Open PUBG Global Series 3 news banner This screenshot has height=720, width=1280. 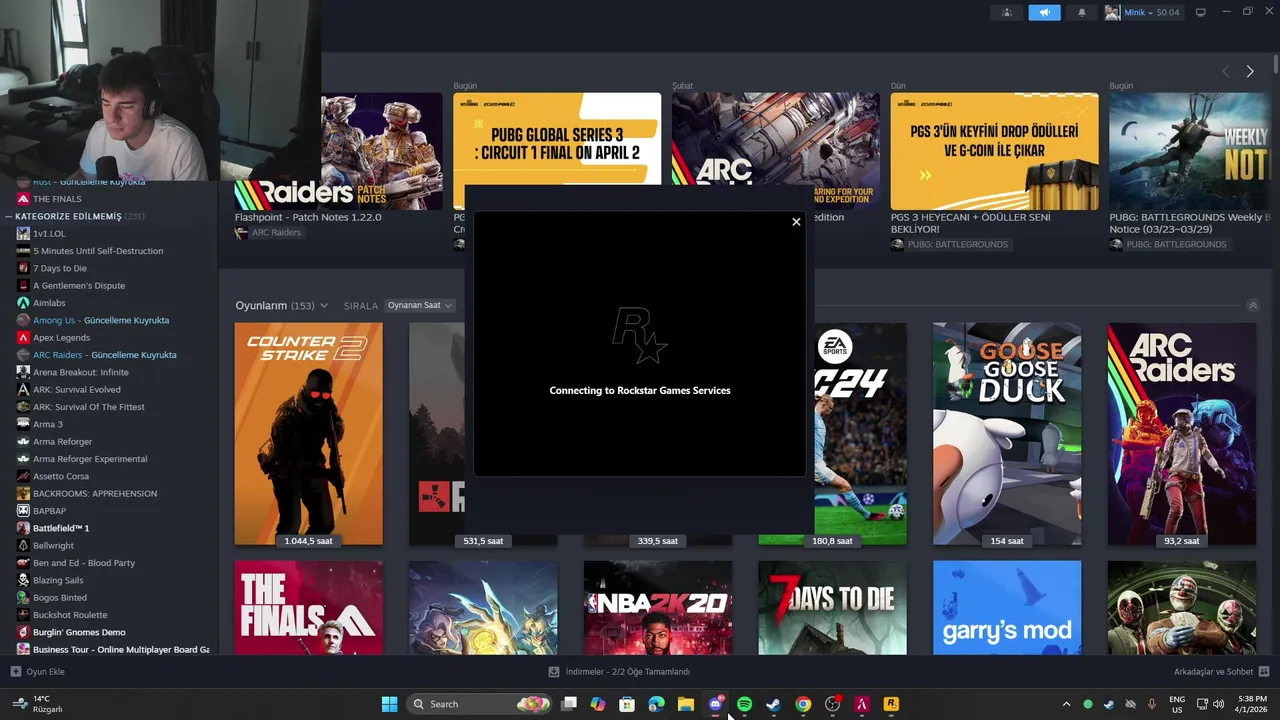click(557, 138)
